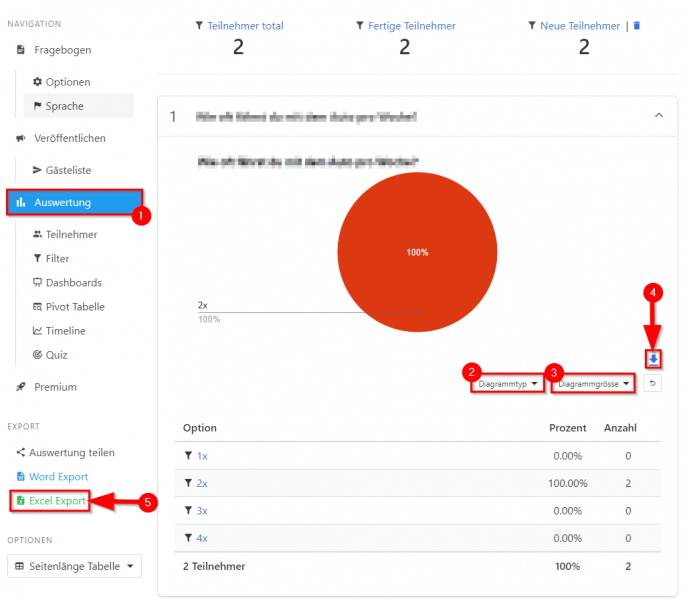Open the Pivot Tabelle entry
Image resolution: width=685 pixels, height=600 pixels.
(69, 306)
